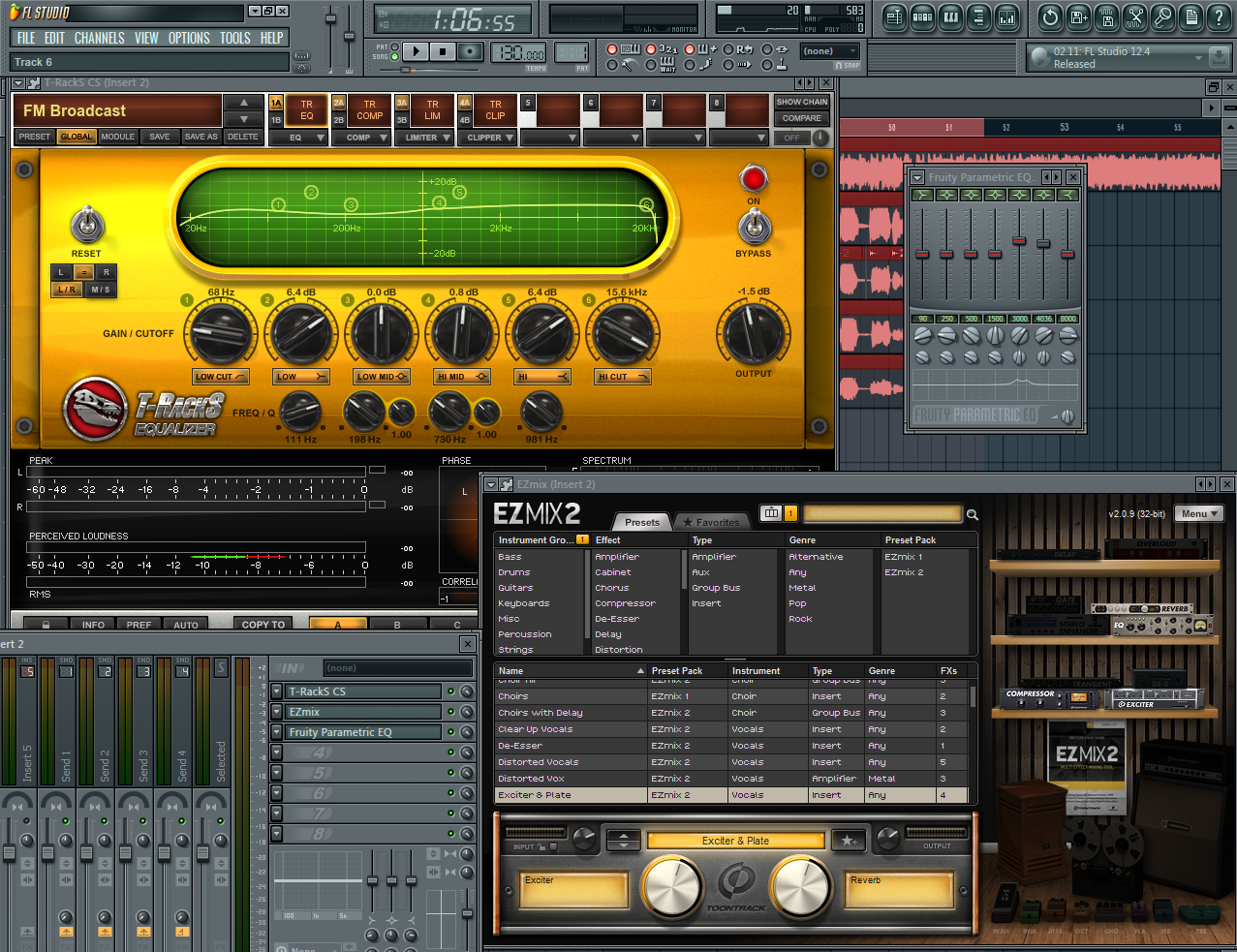
Task: Open the snap (none) dropdown
Action: coord(831,51)
